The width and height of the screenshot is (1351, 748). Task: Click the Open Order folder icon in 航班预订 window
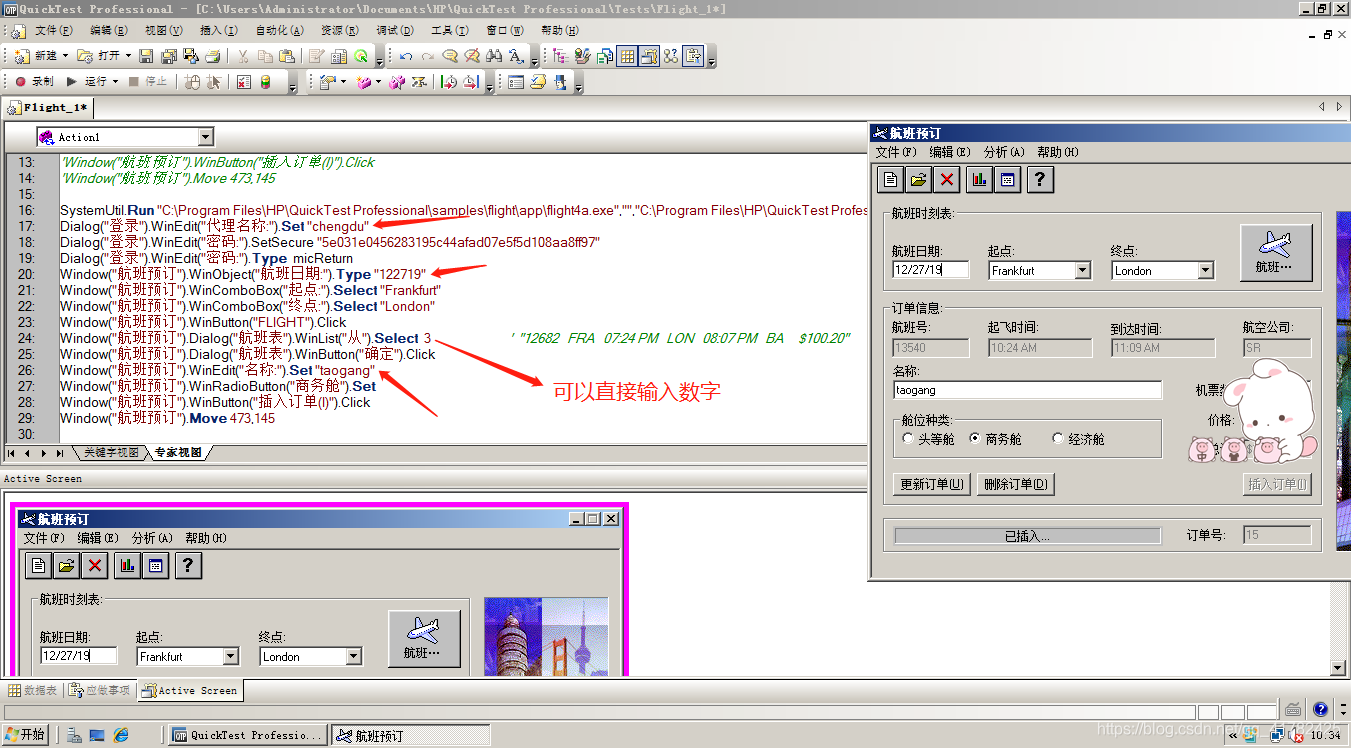tap(919, 179)
